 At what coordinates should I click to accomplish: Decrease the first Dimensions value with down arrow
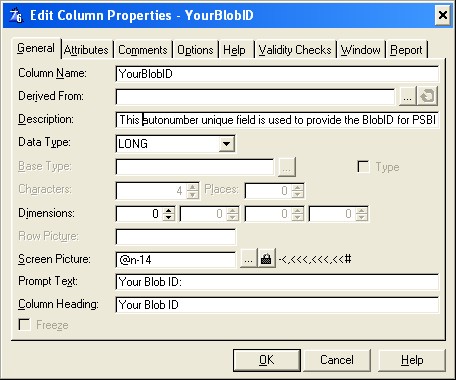pos(169,217)
